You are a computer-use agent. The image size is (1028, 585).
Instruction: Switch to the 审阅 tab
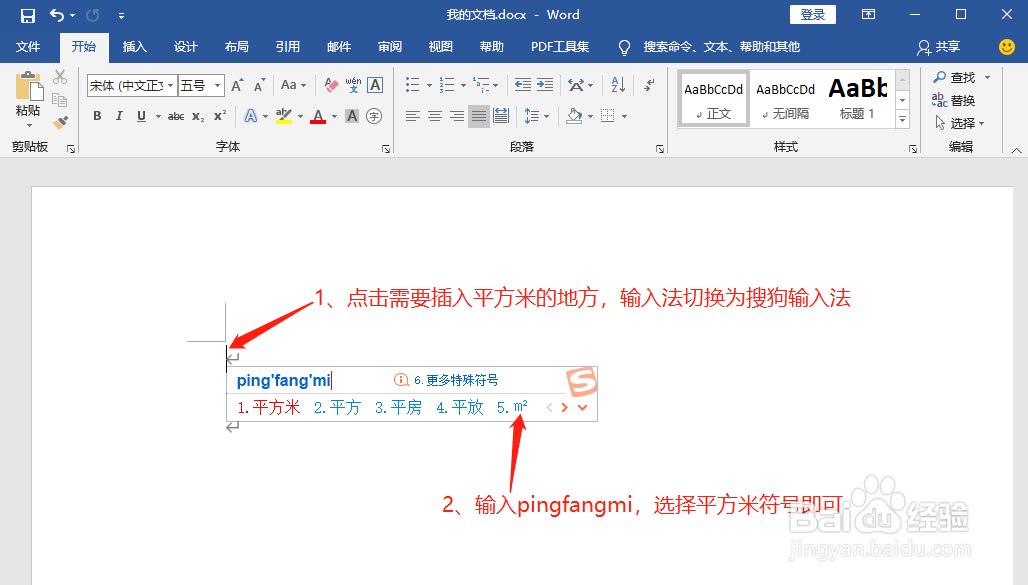tap(389, 47)
